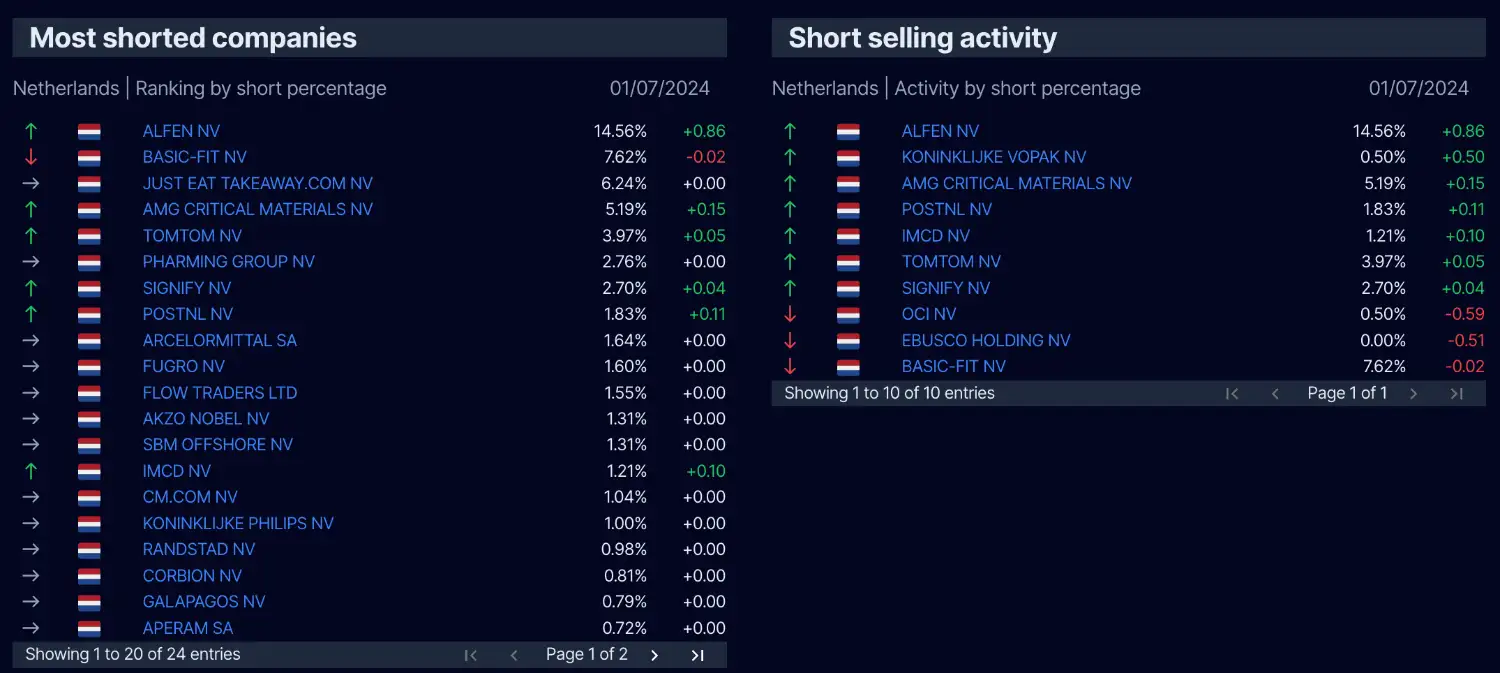Jump to last page of Most shorted table
The image size is (1500, 673).
[x=698, y=655]
